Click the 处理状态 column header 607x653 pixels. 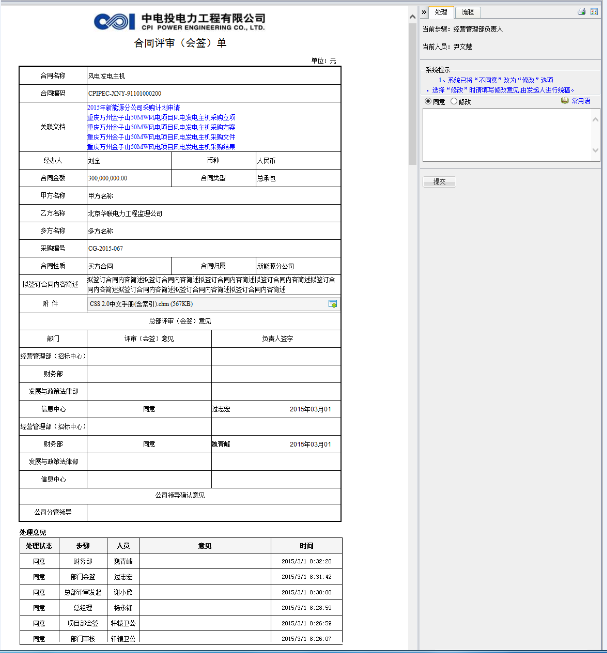click(x=39, y=546)
